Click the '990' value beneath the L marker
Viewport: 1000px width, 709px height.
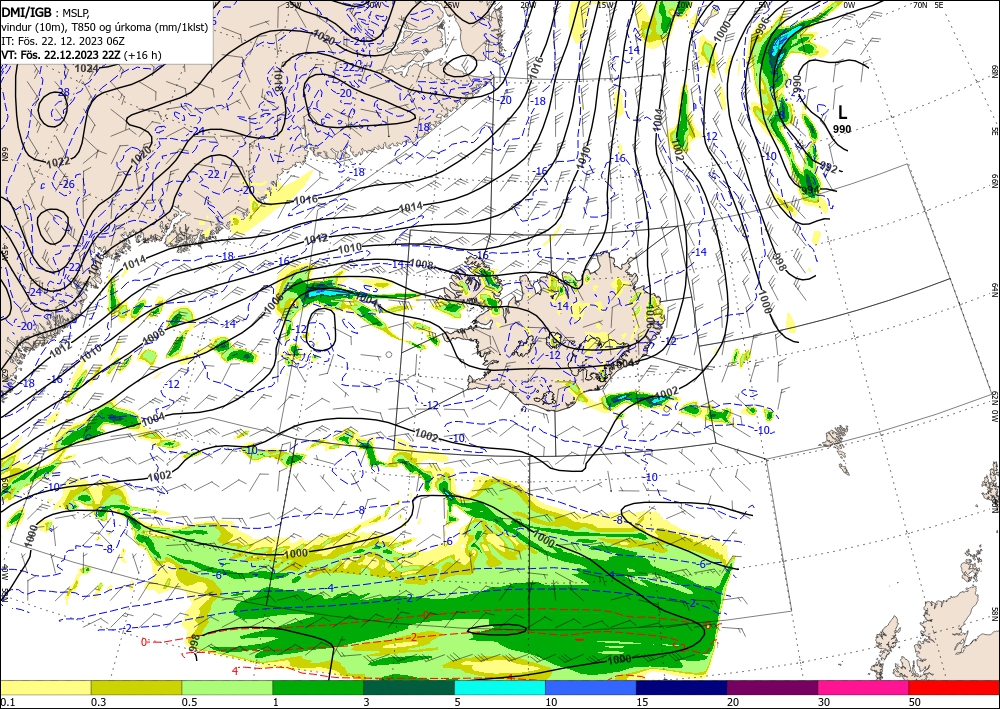tap(842, 129)
